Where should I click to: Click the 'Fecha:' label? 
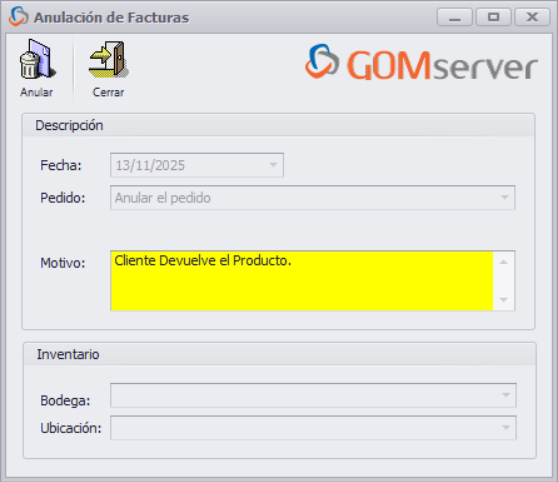tap(61, 166)
